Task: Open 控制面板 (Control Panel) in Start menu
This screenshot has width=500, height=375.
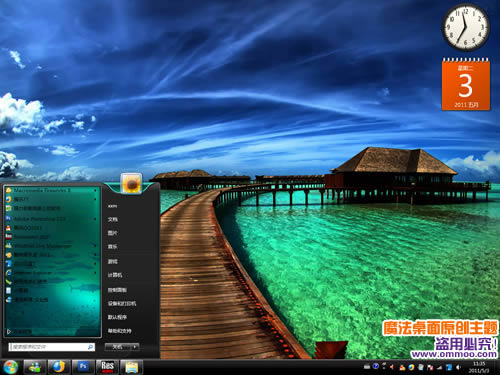Action: pyautogui.click(x=117, y=290)
